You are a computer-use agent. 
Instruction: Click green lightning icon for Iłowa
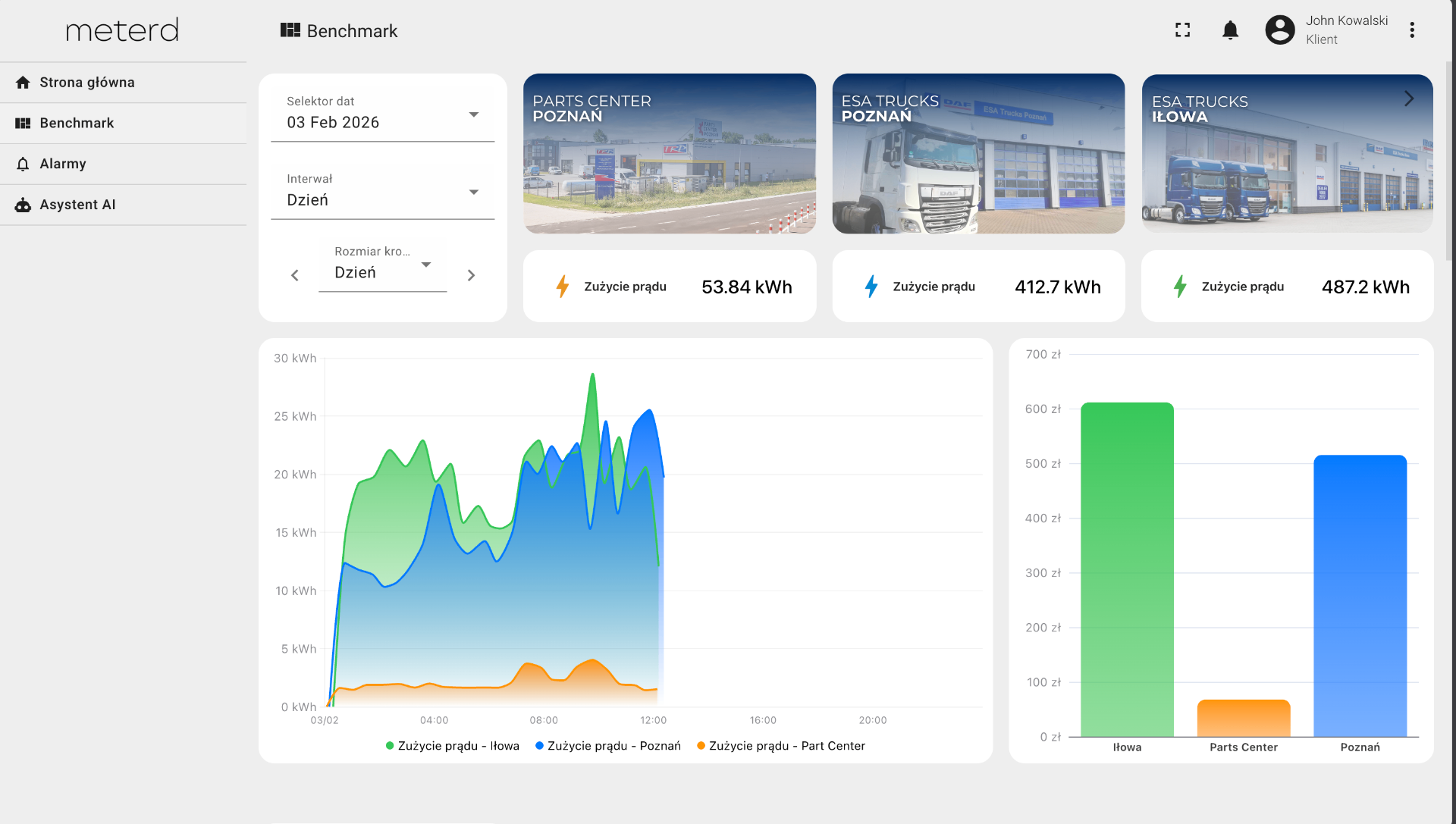1180,287
